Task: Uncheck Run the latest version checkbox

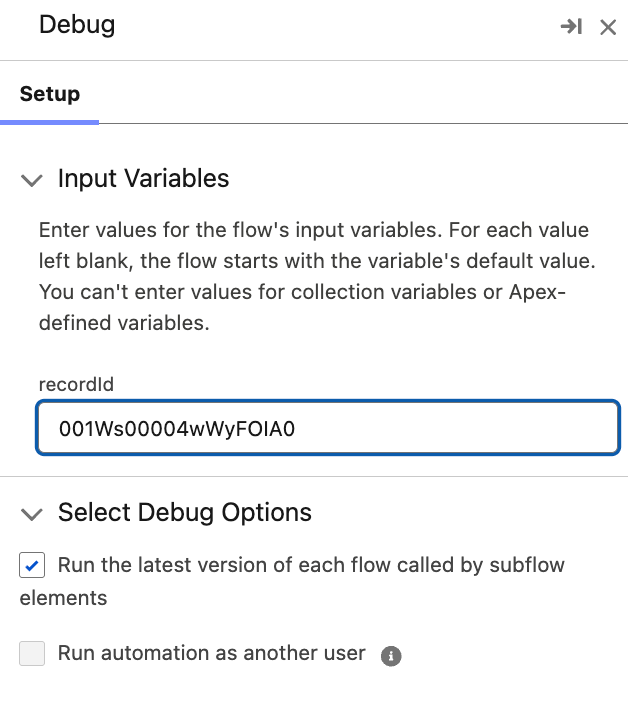Action: [32, 566]
